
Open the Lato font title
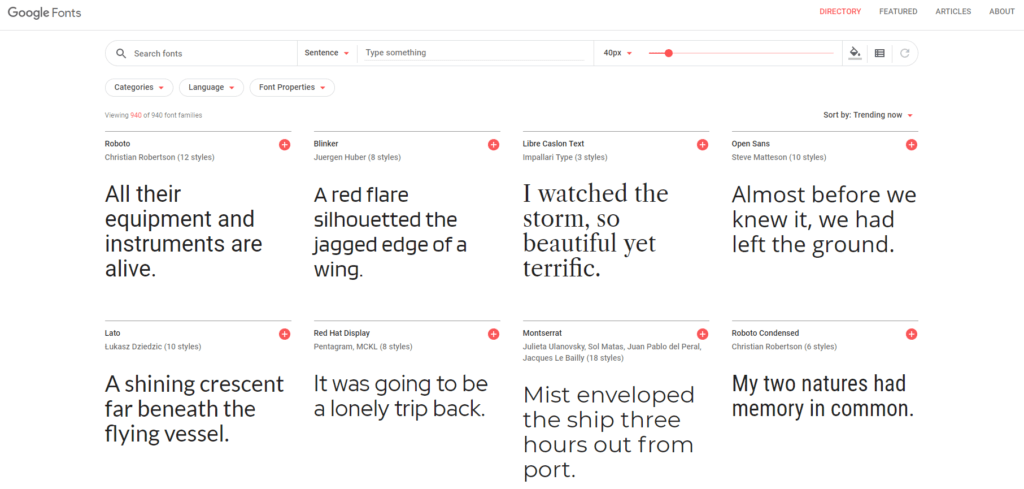point(112,333)
